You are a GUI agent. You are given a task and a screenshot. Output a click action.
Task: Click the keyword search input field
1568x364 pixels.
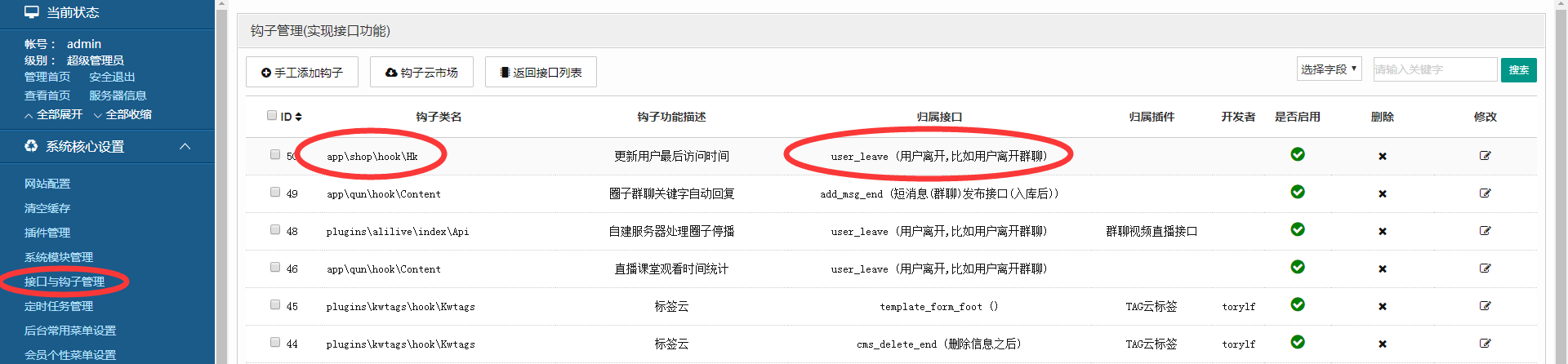1434,69
